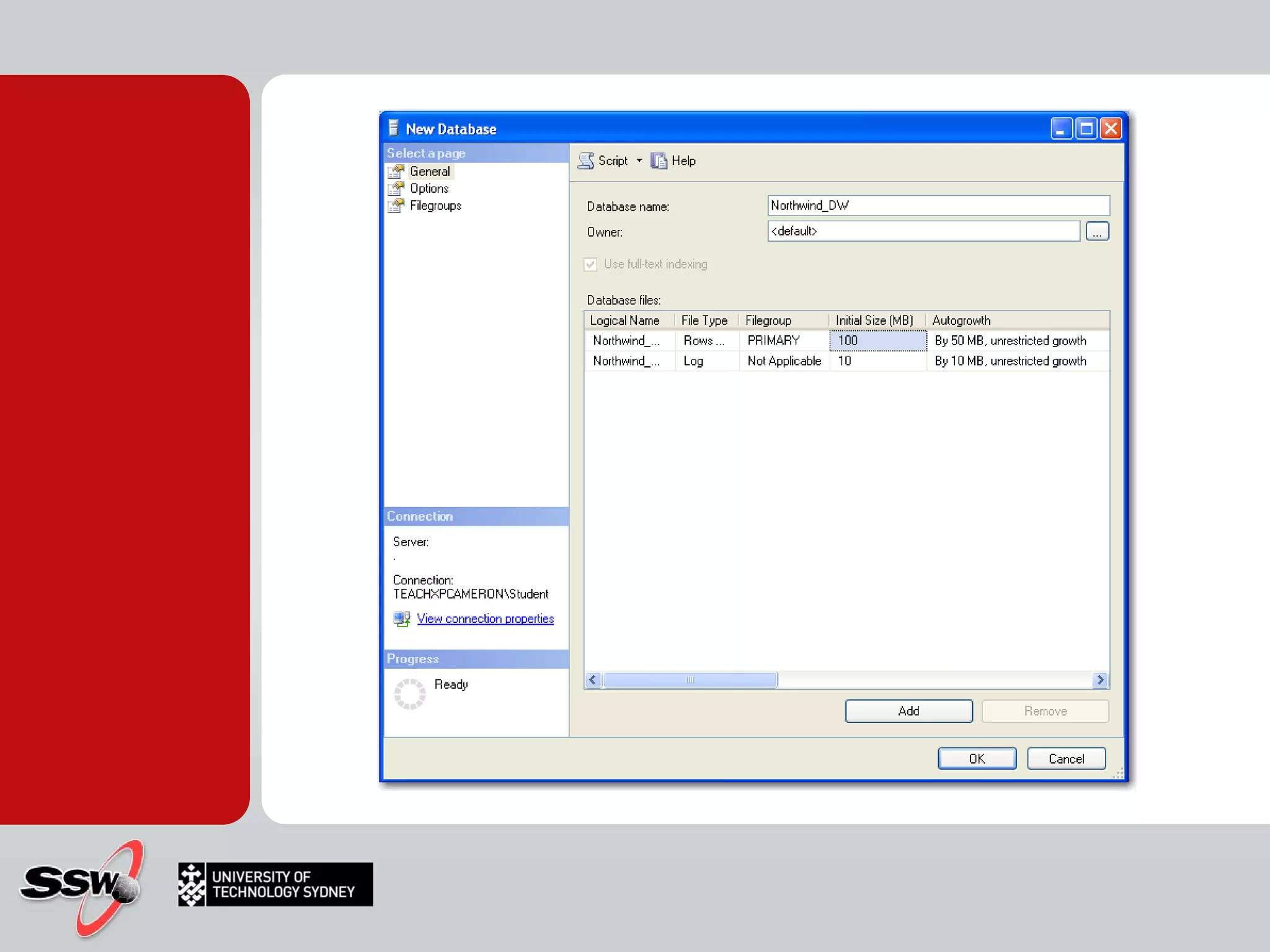1270x952 pixels.
Task: Select the General page icon
Action: (396, 172)
